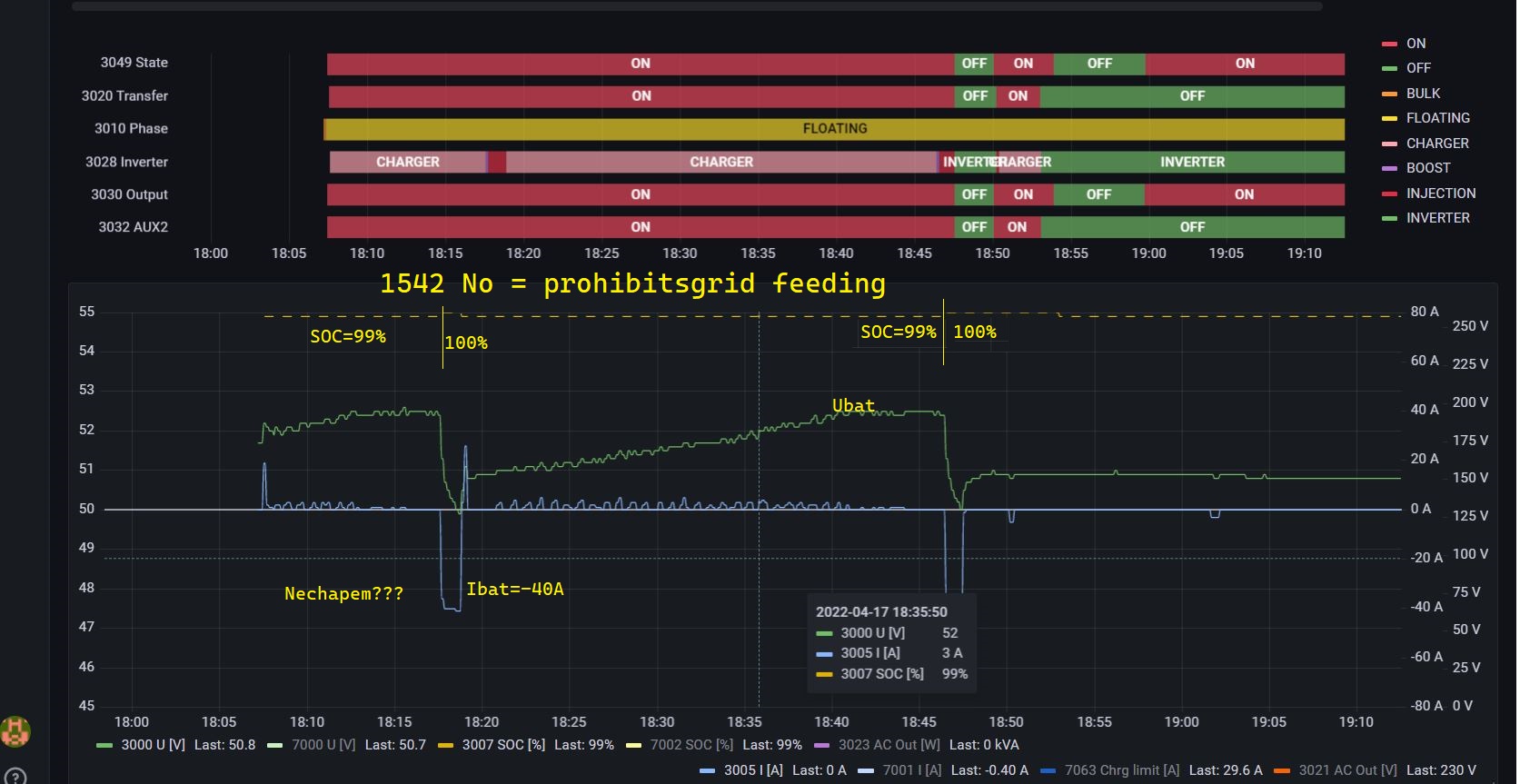Select the 7001 I [A] legend entry
Viewport: 1520px width, 784px height.
(x=911, y=770)
